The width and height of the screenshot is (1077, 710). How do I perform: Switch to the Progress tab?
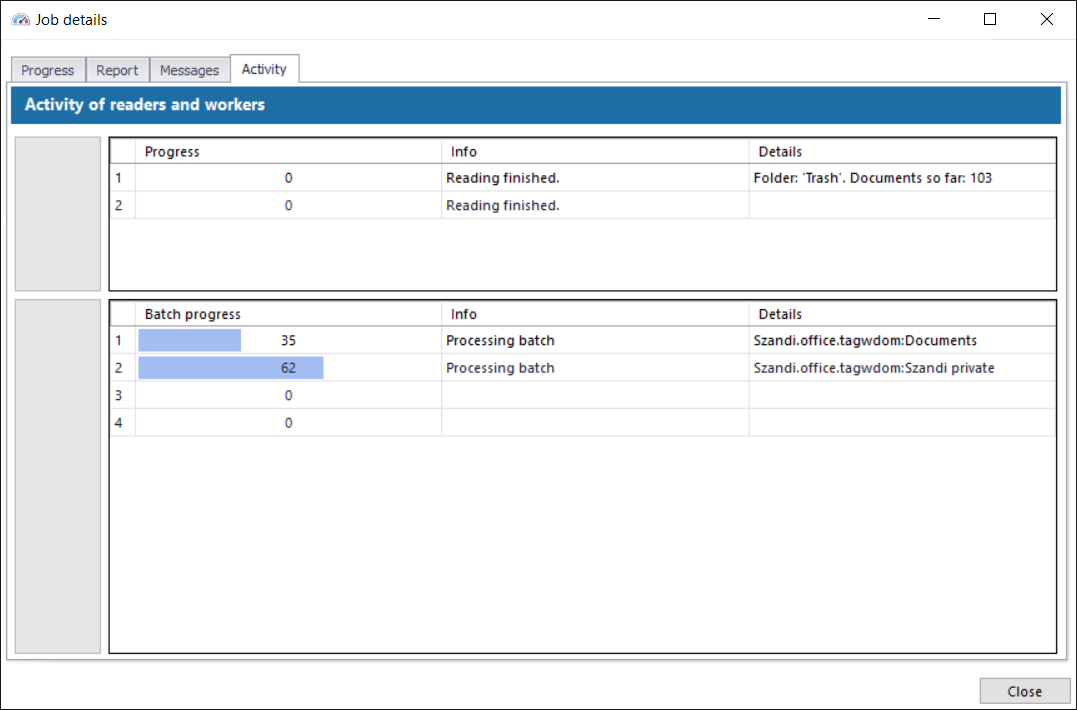[x=48, y=70]
